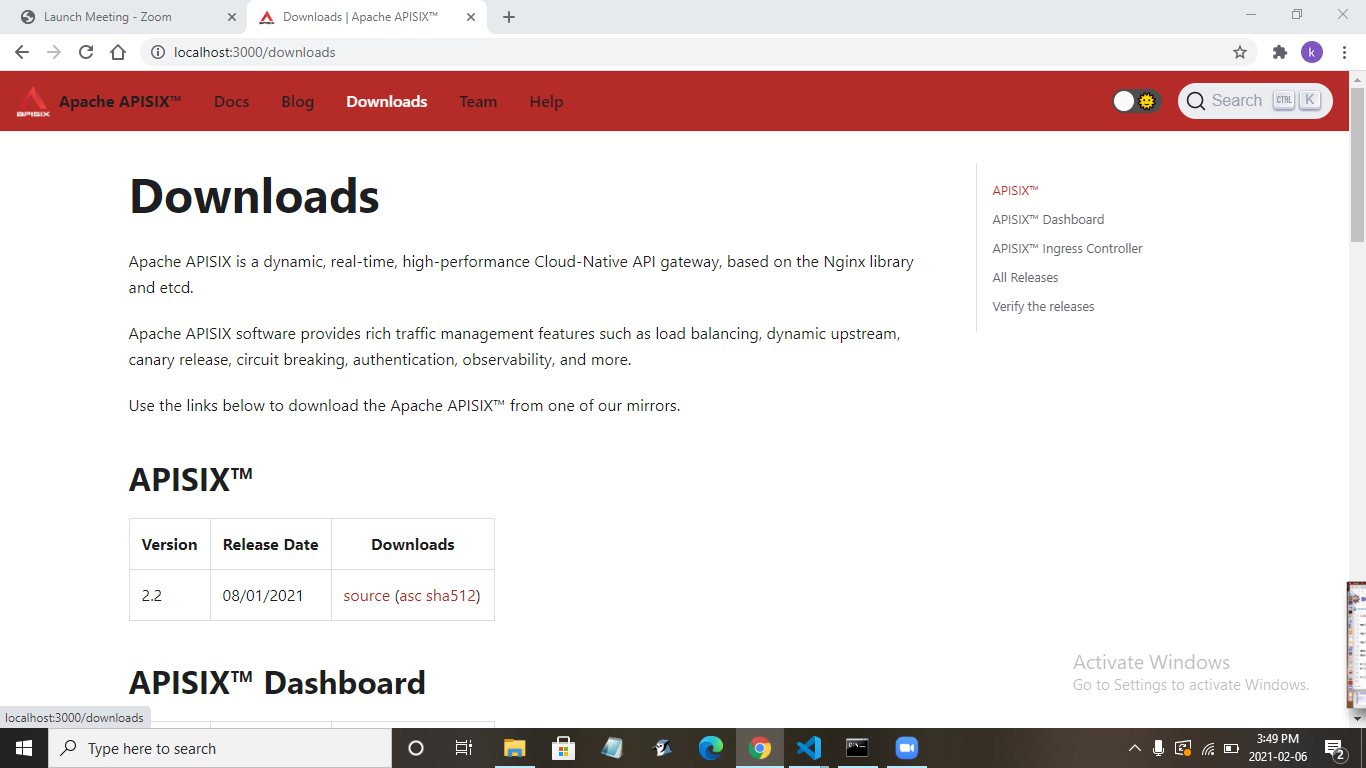
Task: Open Task View on the taskbar
Action: click(x=464, y=748)
